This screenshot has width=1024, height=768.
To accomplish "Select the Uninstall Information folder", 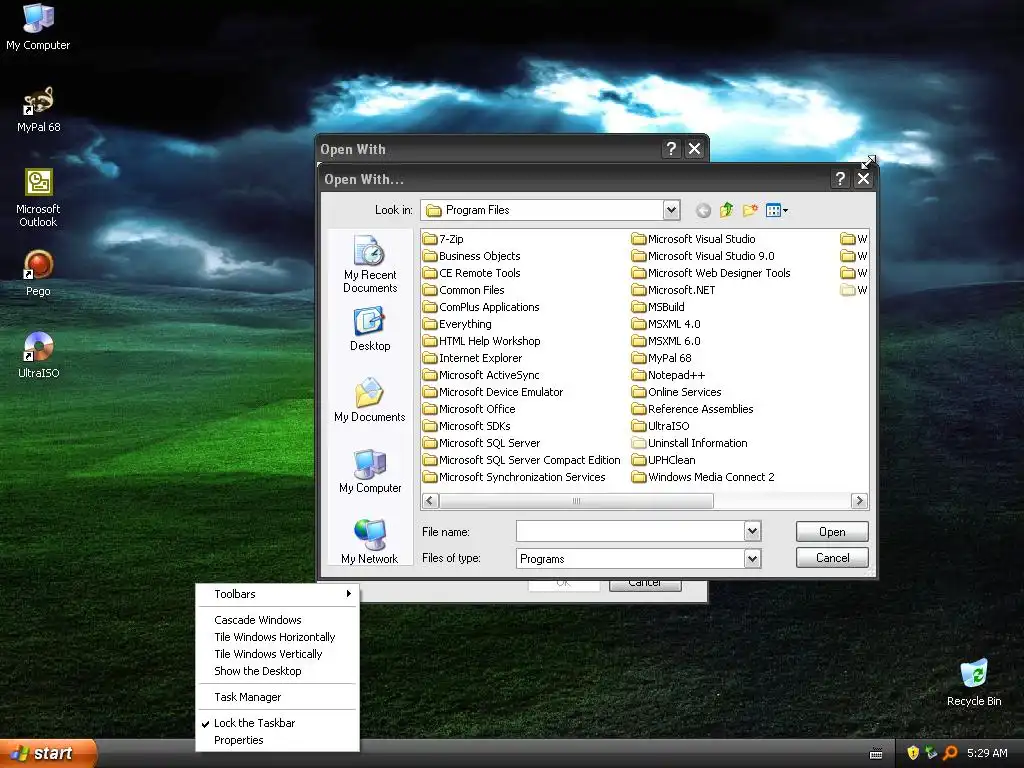I will point(689,443).
